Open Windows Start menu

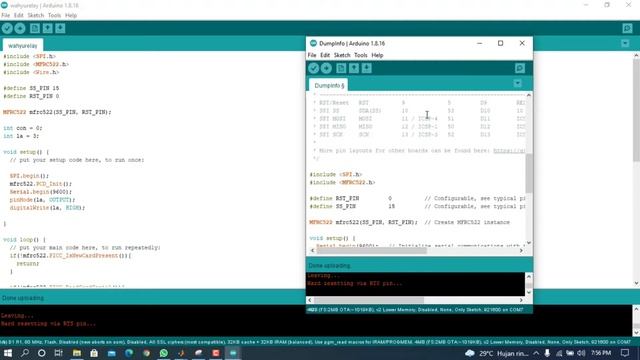point(8,353)
